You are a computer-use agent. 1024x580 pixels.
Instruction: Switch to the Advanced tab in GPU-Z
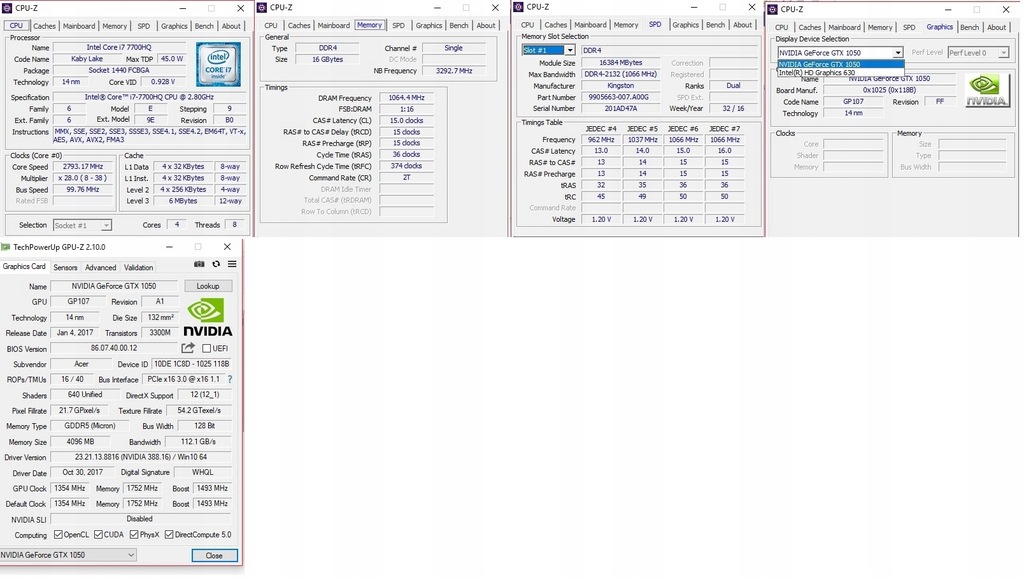coord(101,267)
